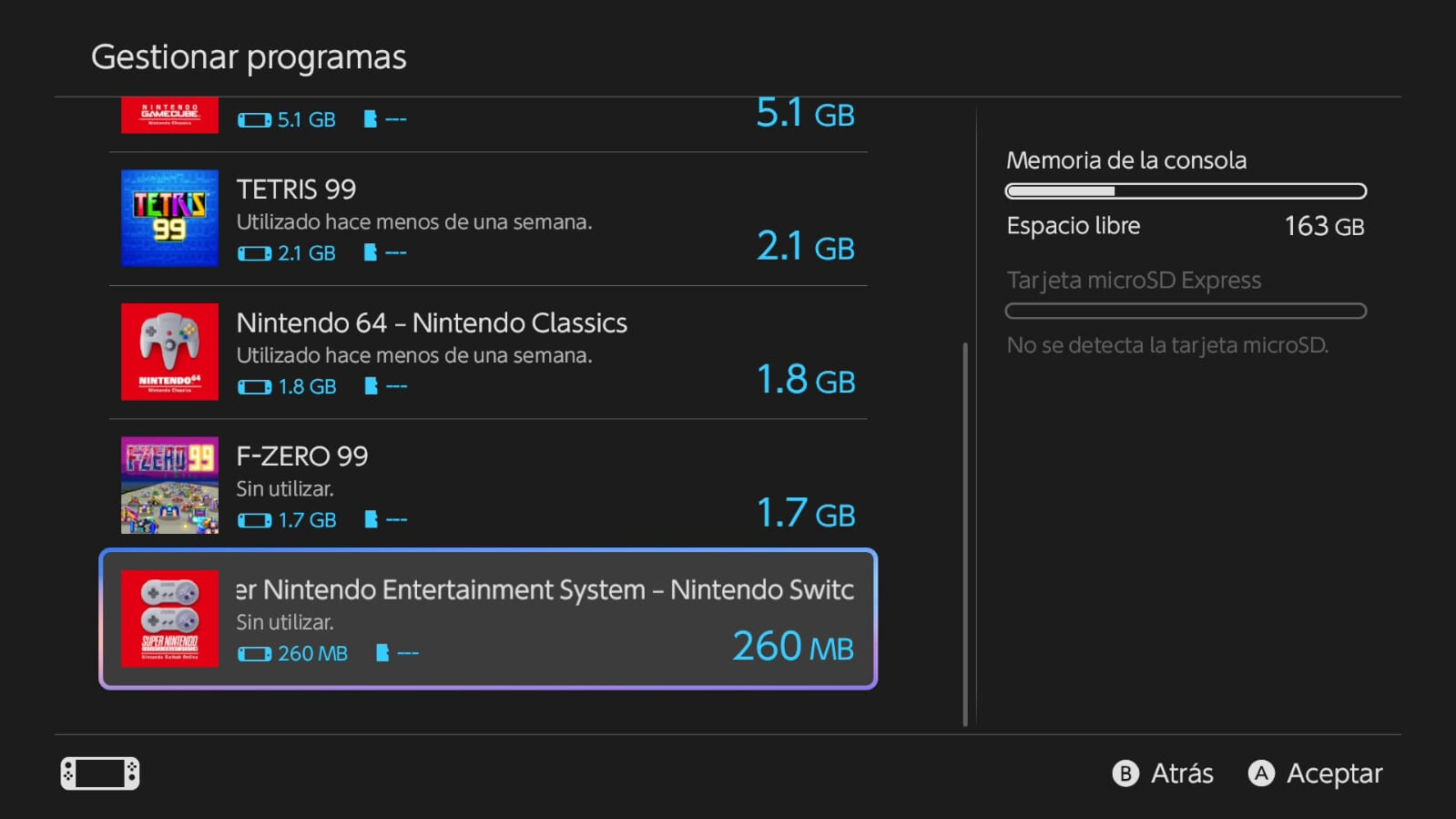Click console storage icon in TETRIS 99 row

pyautogui.click(x=254, y=253)
